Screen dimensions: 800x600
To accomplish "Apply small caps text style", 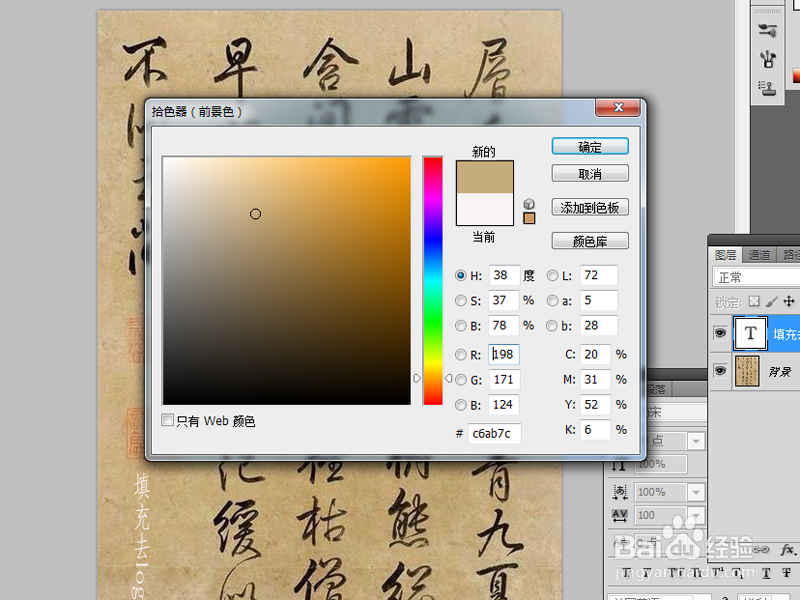I will [x=697, y=573].
